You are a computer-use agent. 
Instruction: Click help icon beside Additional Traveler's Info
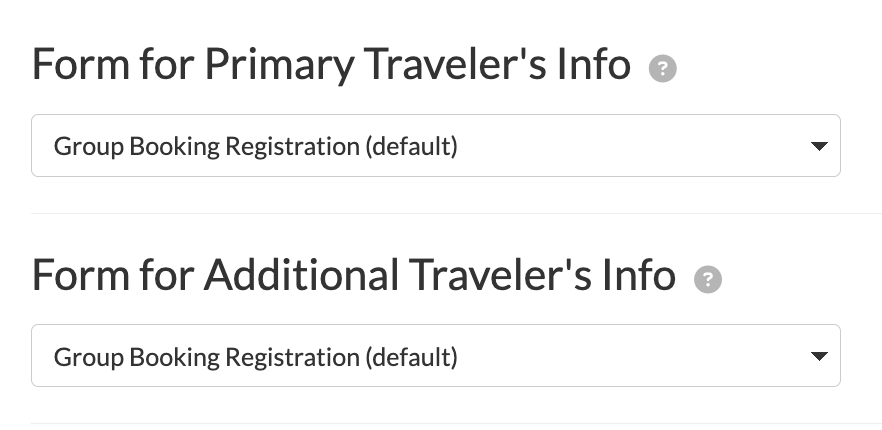708,279
